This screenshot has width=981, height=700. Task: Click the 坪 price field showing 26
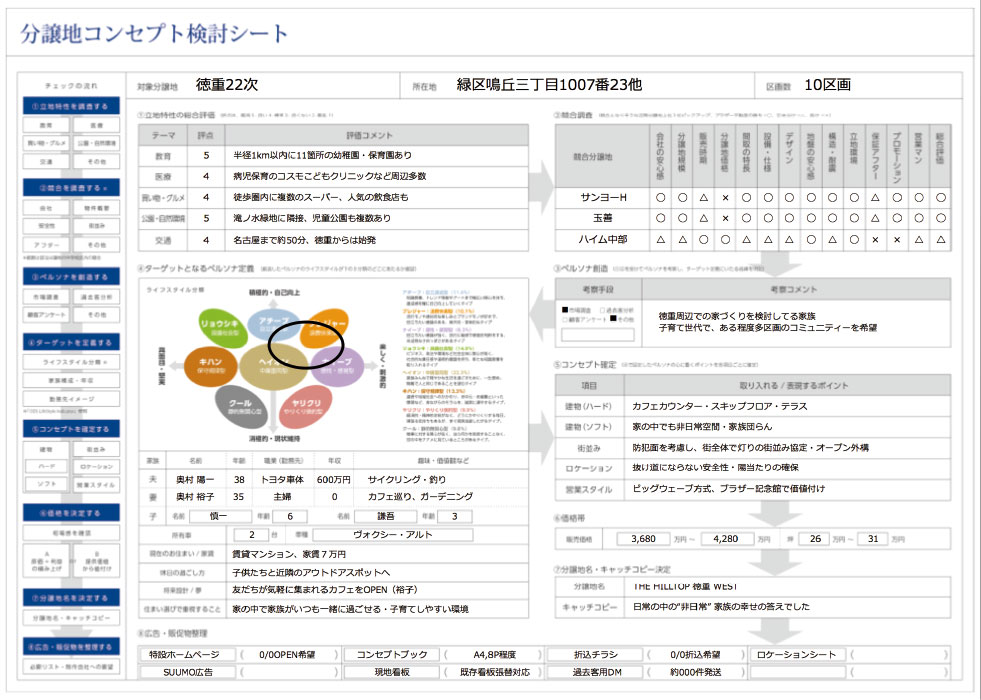pyautogui.click(x=815, y=539)
